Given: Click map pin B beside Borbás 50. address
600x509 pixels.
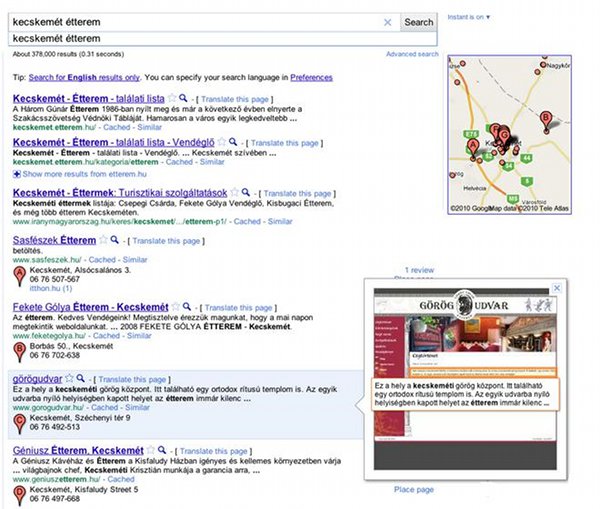Looking at the screenshot, I should [20, 352].
